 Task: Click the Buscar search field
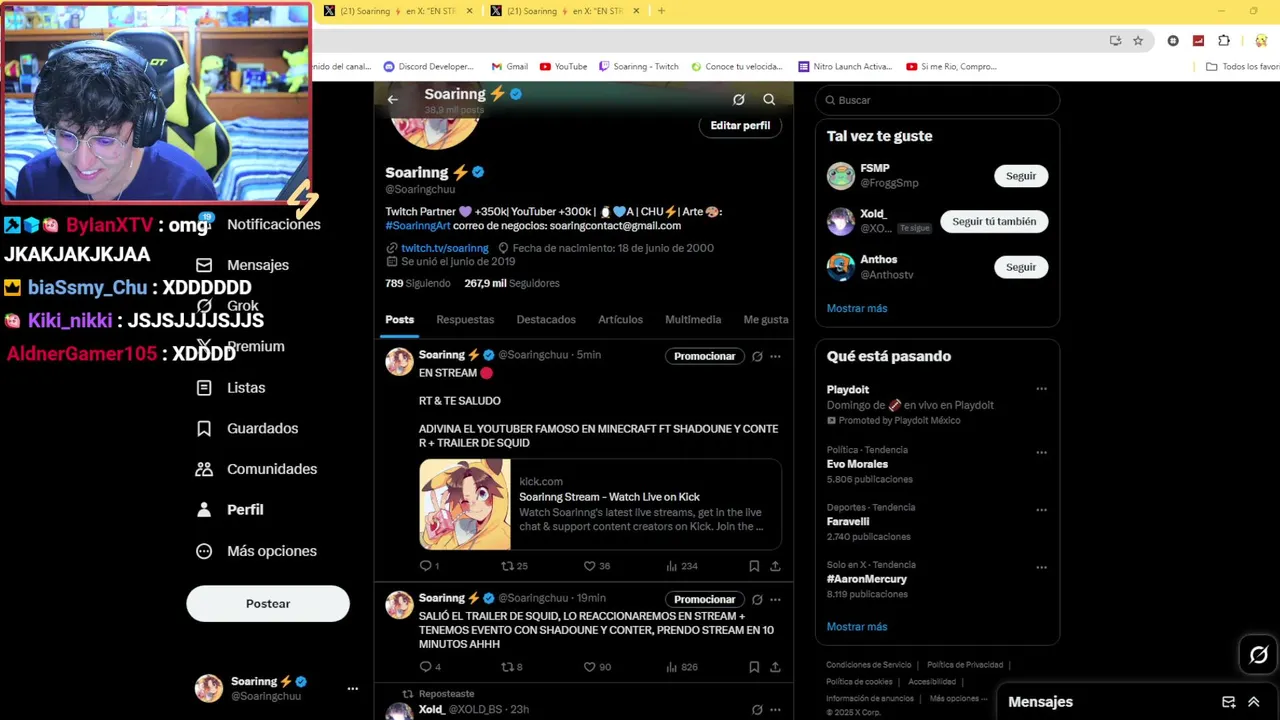937,100
